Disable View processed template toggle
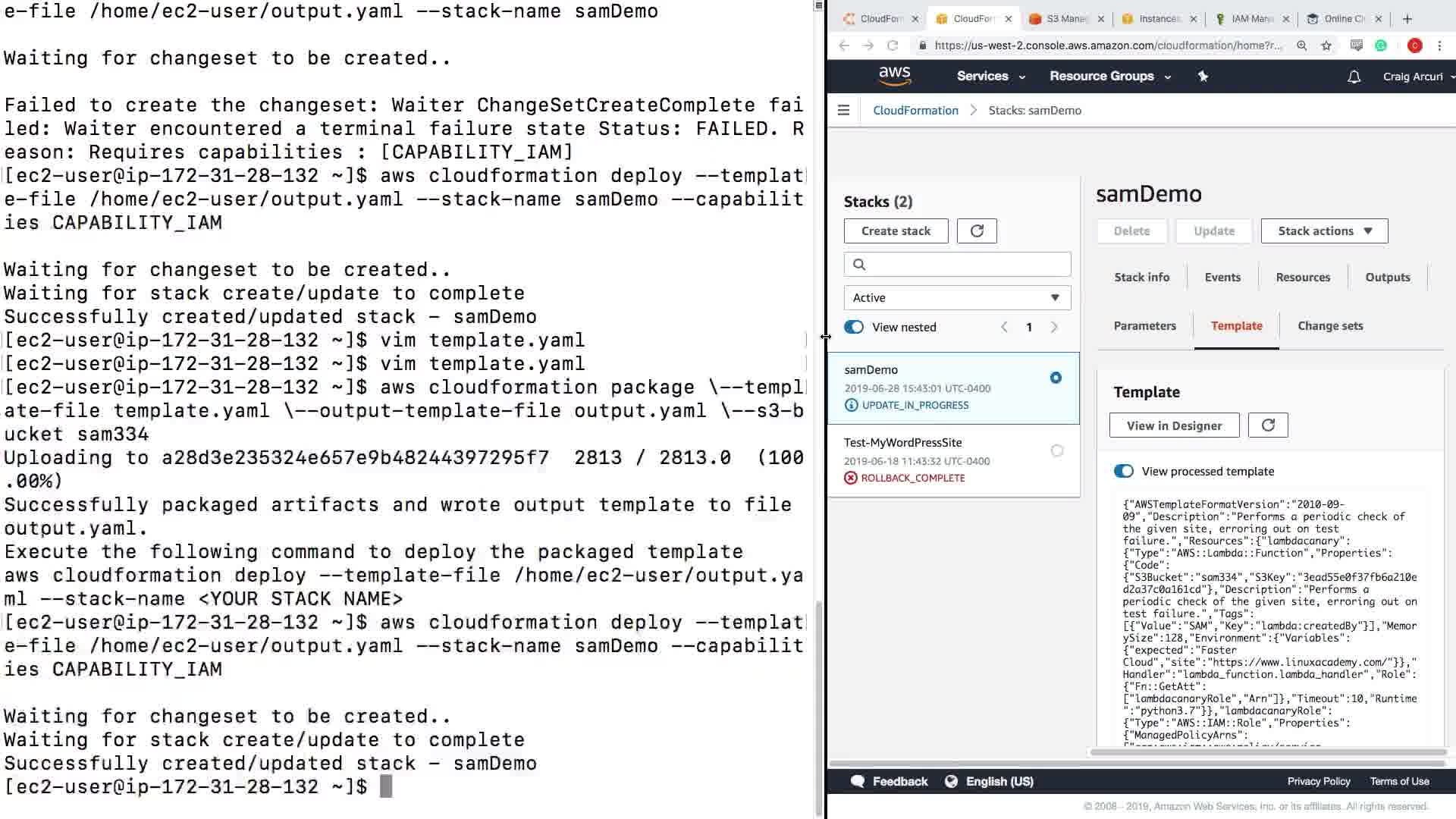The image size is (1456, 819). 1123,472
